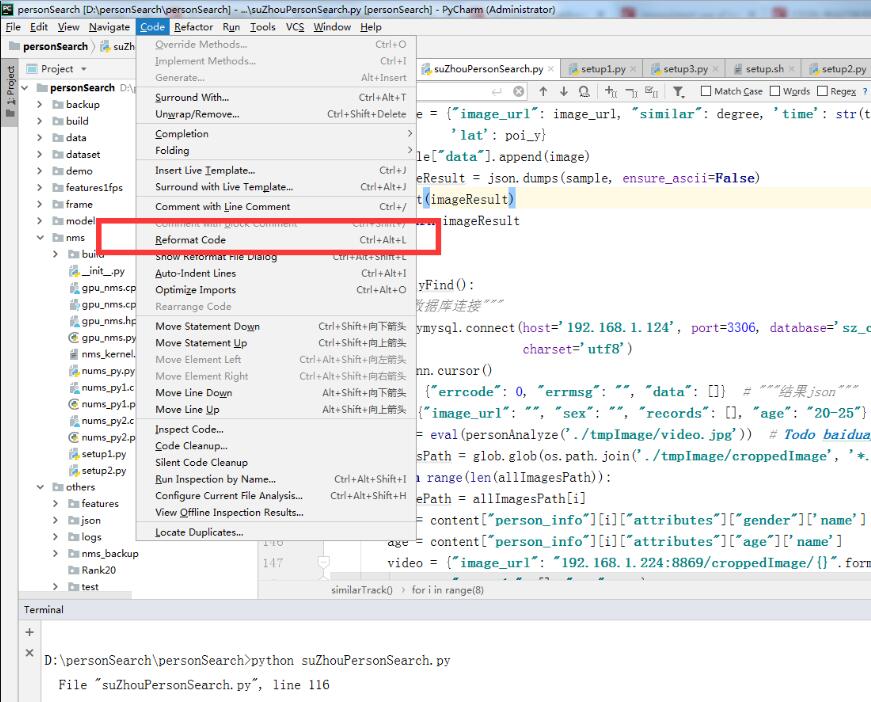Enable the Match Case checkbox
The height and width of the screenshot is (702, 871).
coord(706,91)
